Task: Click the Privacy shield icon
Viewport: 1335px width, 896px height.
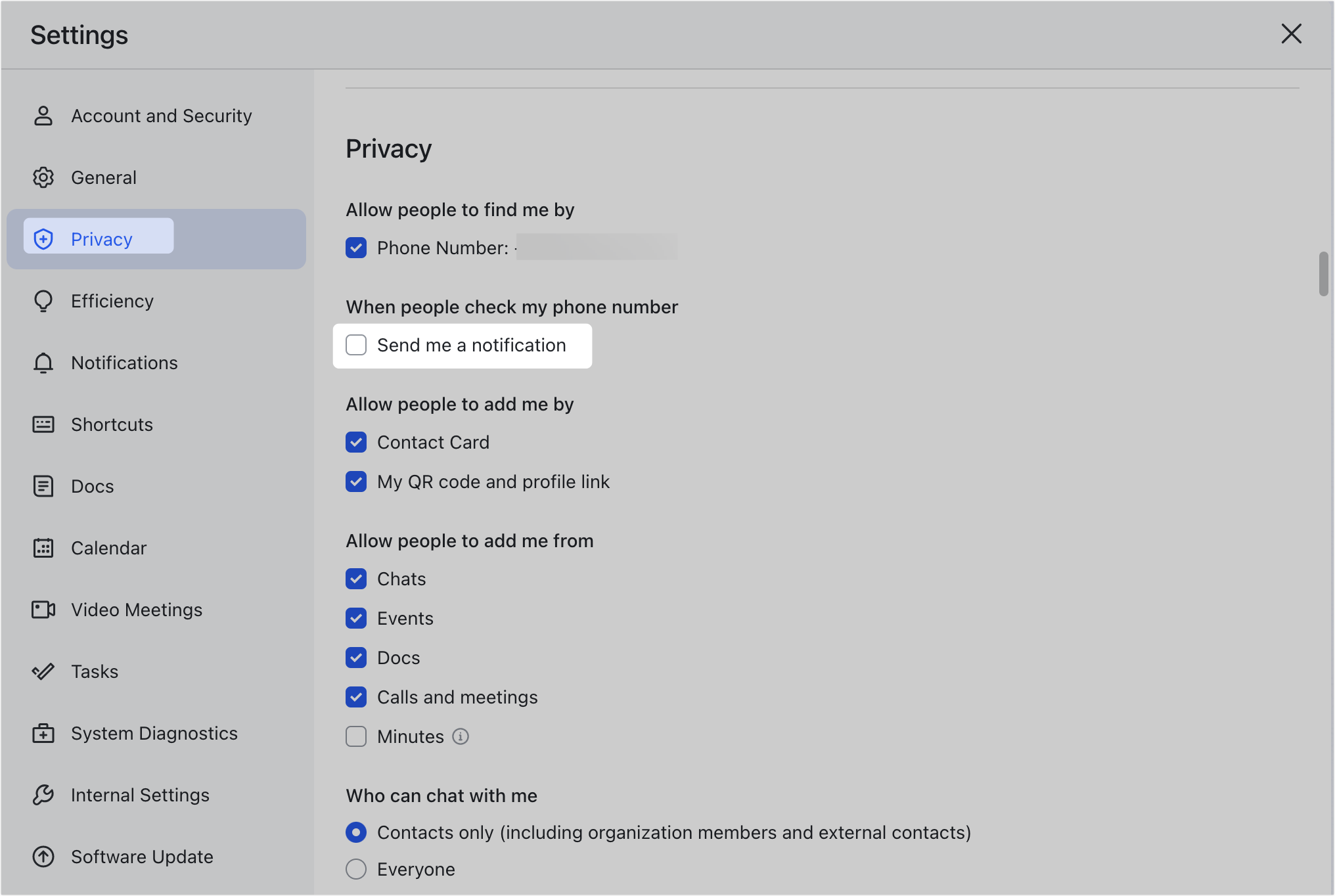Action: click(43, 238)
